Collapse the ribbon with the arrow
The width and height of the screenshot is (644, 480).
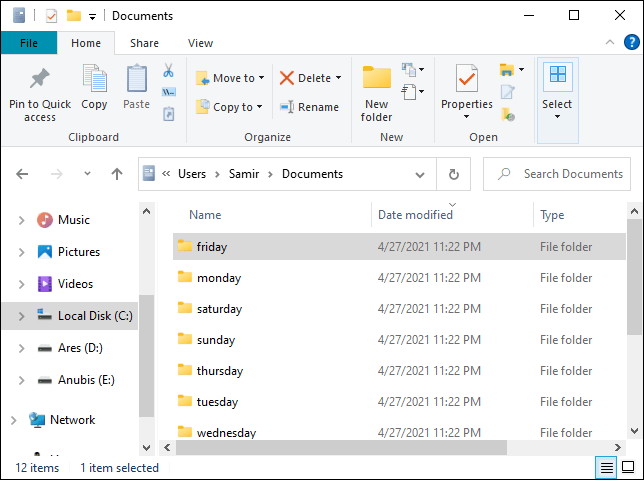pyautogui.click(x=610, y=42)
